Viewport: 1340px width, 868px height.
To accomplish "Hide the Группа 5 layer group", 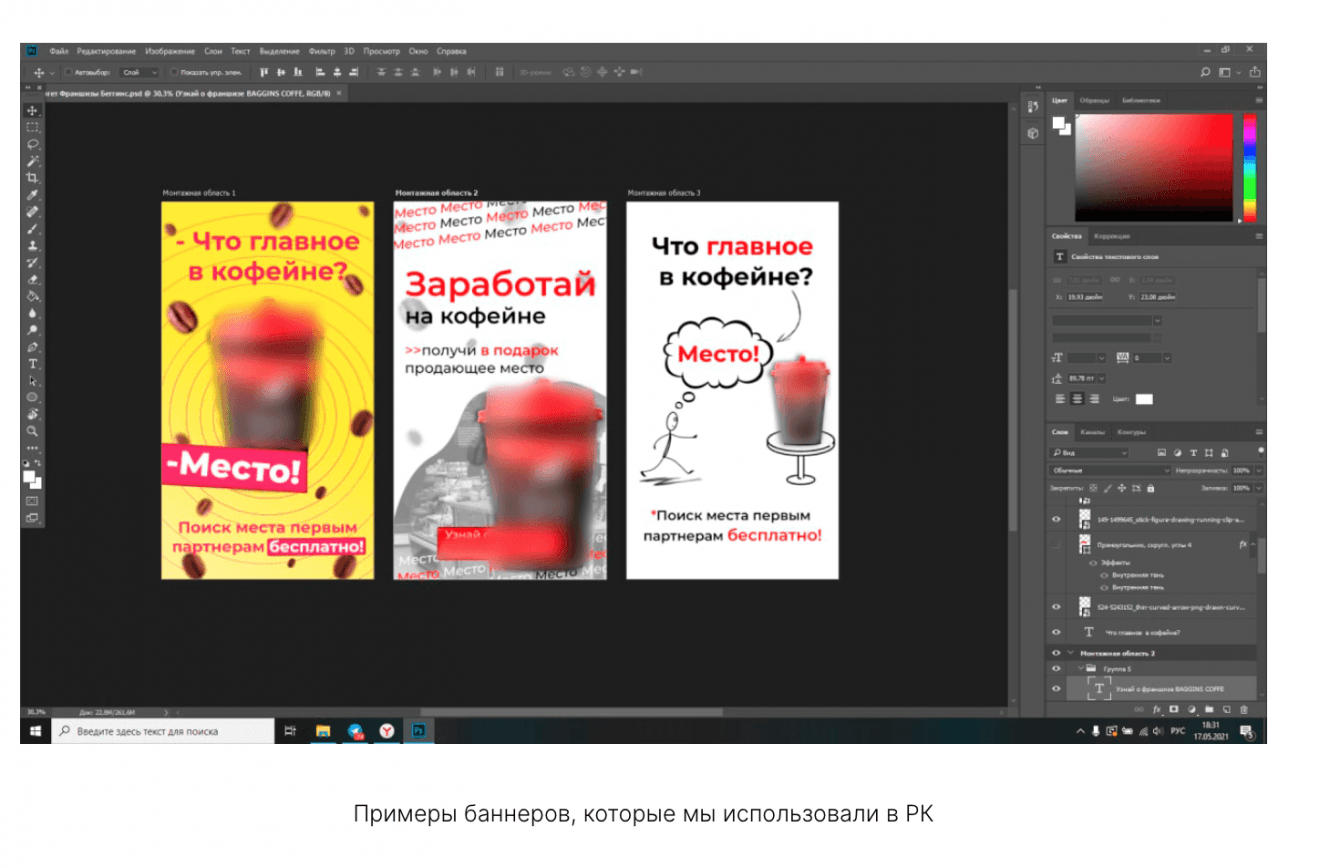I will (x=1056, y=669).
